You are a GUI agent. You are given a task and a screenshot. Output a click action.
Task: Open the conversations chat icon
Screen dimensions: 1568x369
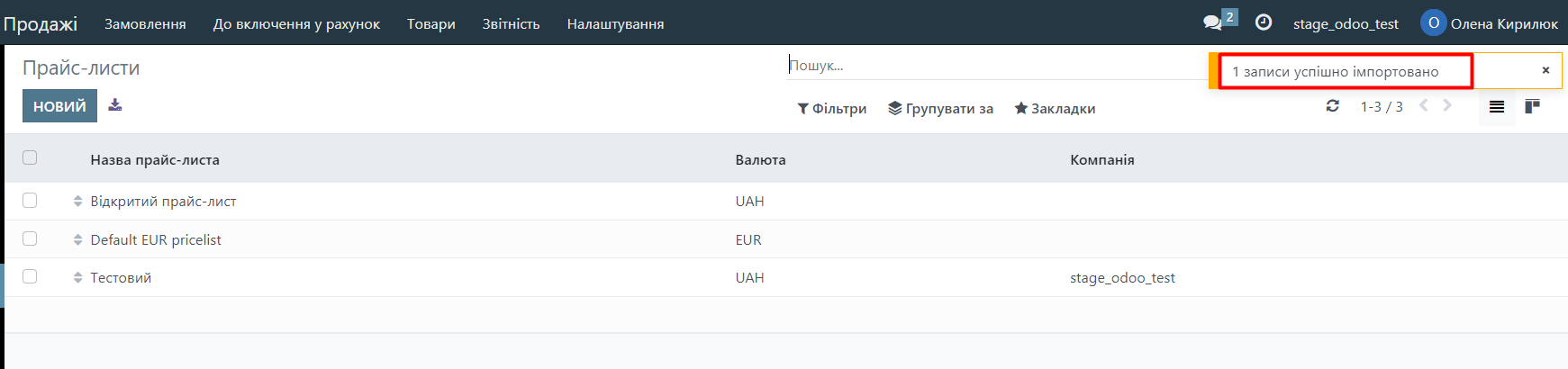(x=1213, y=22)
